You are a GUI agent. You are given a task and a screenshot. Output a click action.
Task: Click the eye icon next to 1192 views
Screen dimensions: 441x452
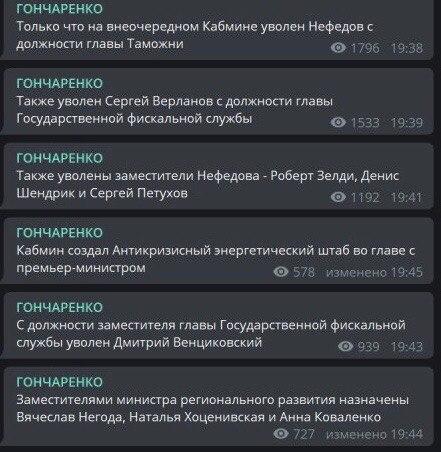pyautogui.click(x=338, y=197)
